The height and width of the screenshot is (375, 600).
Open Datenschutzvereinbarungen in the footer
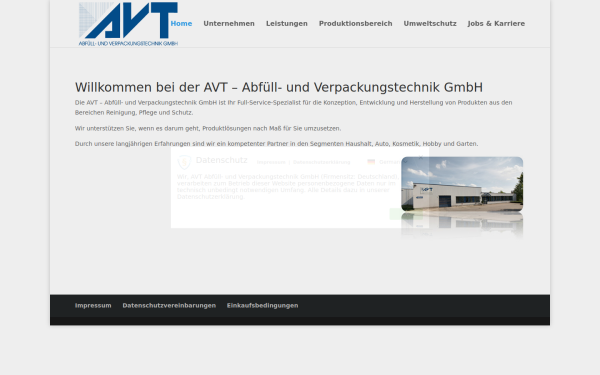tap(169, 305)
